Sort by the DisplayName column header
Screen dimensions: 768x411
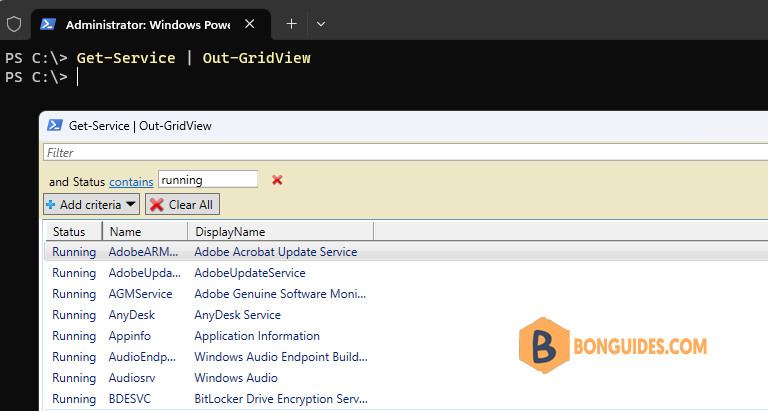[x=281, y=231]
